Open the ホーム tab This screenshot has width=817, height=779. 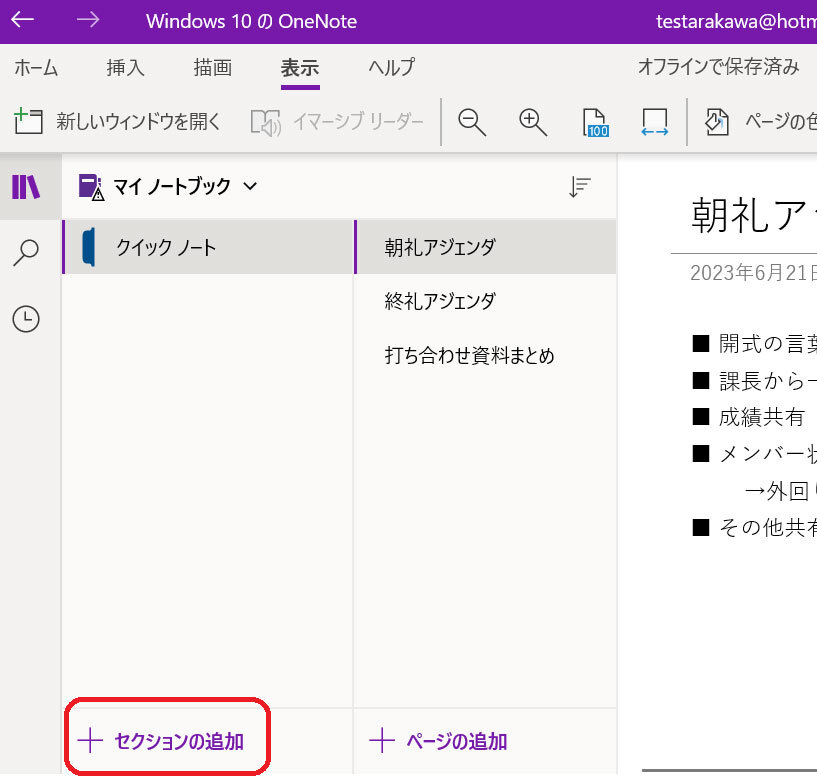(x=36, y=68)
